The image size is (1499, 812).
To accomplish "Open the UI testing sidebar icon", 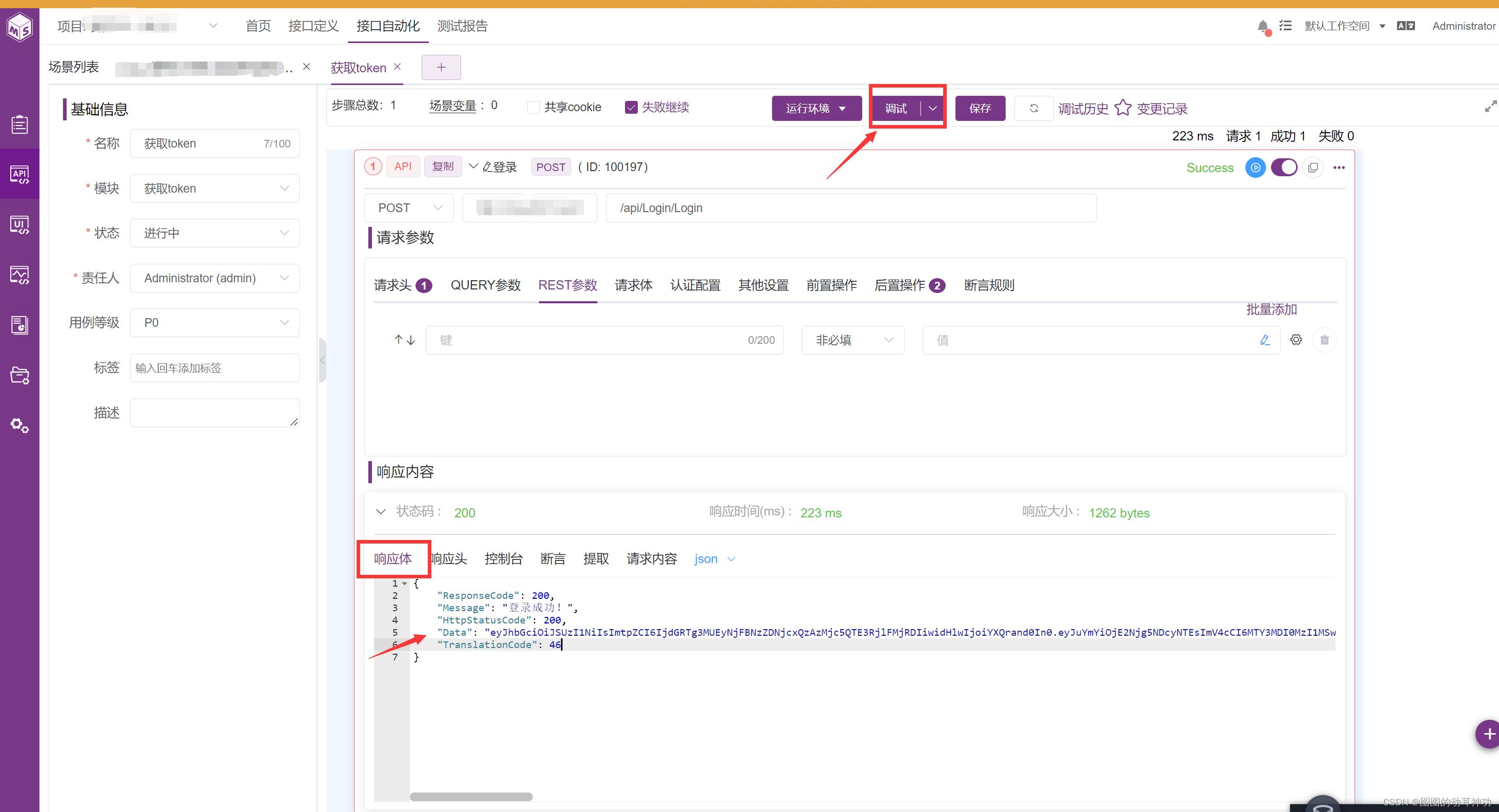I will click(19, 225).
